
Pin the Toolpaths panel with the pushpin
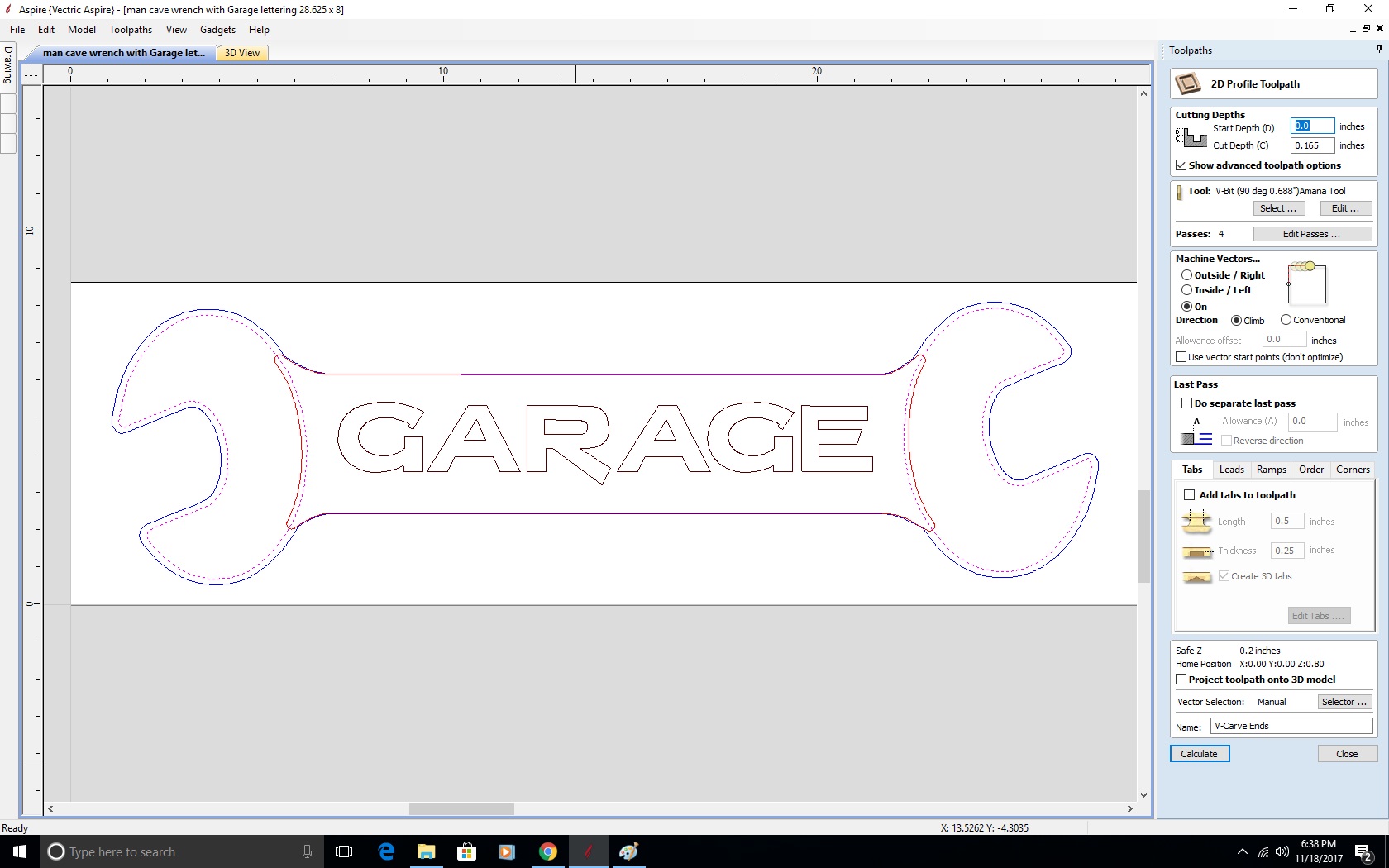coord(1379,50)
